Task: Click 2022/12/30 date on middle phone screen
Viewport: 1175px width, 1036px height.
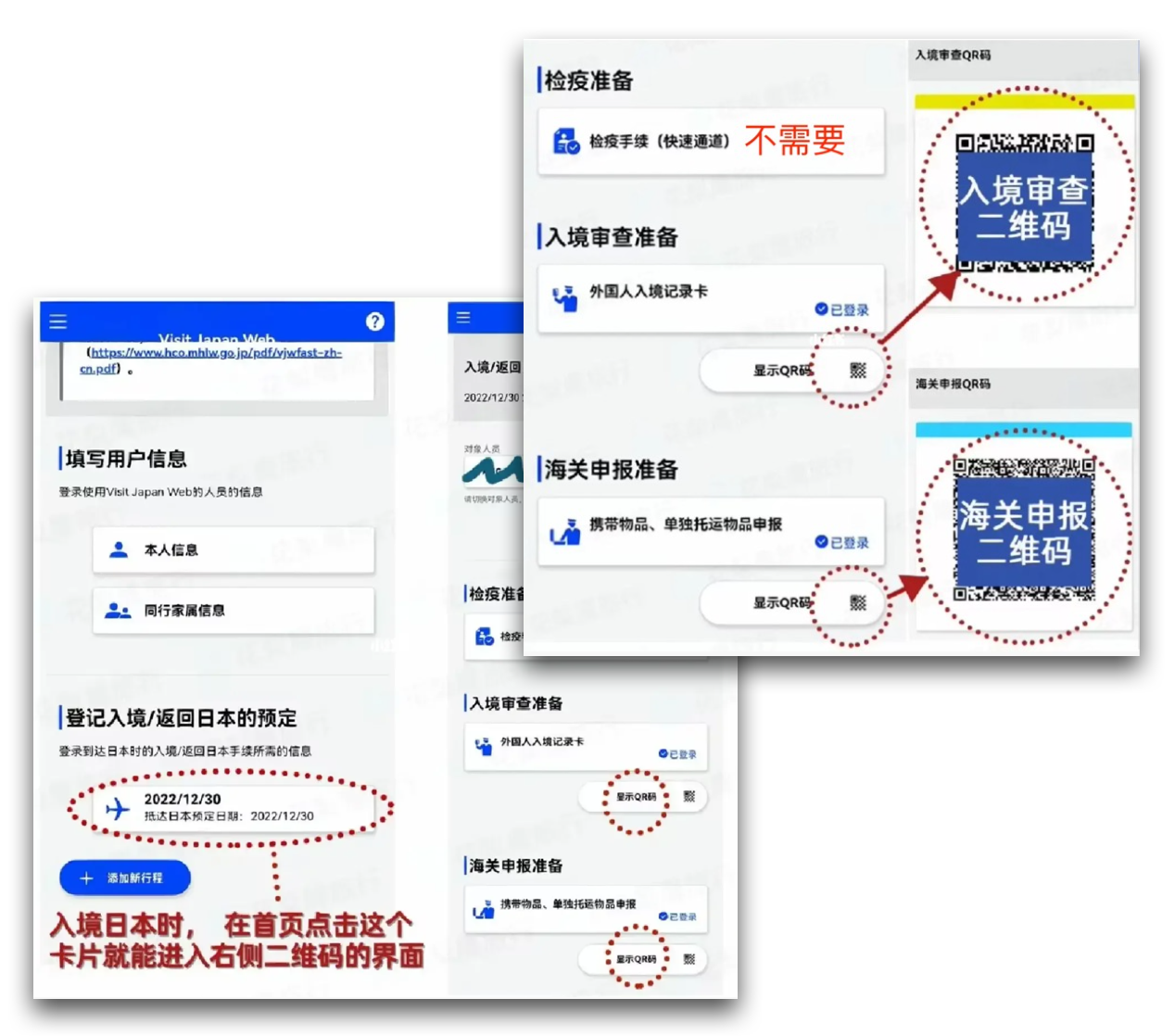Action: (492, 398)
